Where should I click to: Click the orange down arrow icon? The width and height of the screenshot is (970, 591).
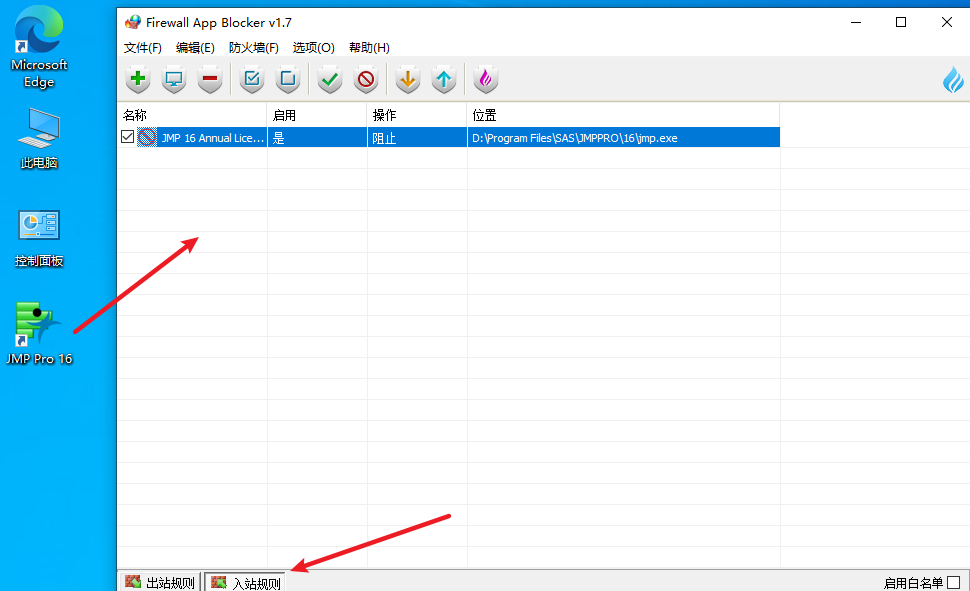pos(407,79)
